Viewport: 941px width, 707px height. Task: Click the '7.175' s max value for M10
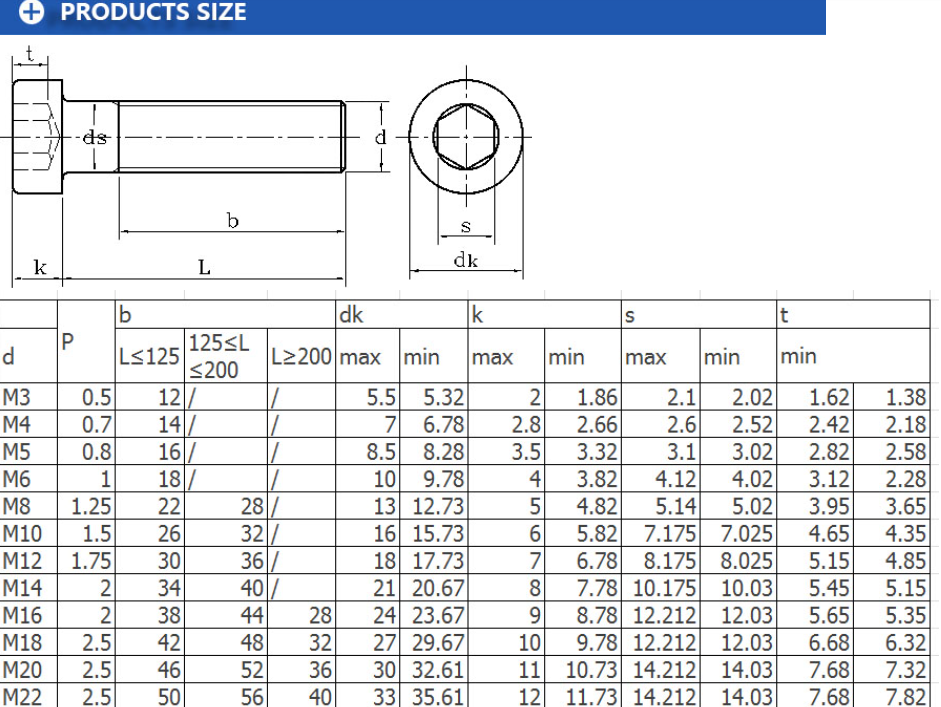click(670, 534)
